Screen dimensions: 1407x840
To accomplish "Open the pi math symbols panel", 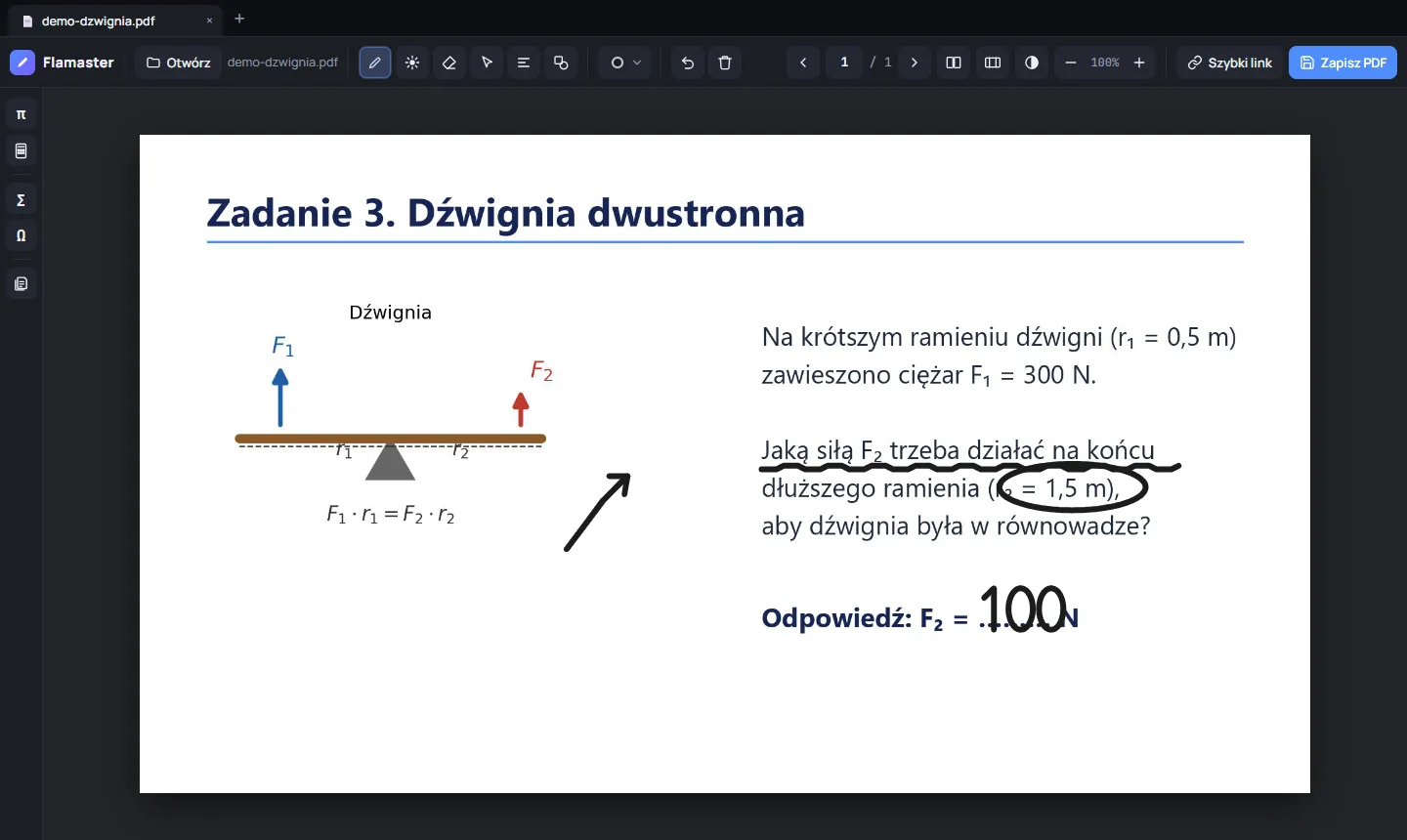I will tap(21, 114).
